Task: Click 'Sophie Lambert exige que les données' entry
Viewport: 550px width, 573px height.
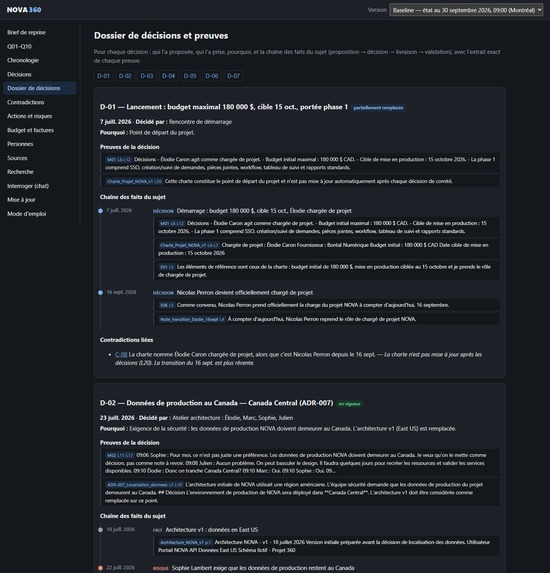Action: click(263, 568)
